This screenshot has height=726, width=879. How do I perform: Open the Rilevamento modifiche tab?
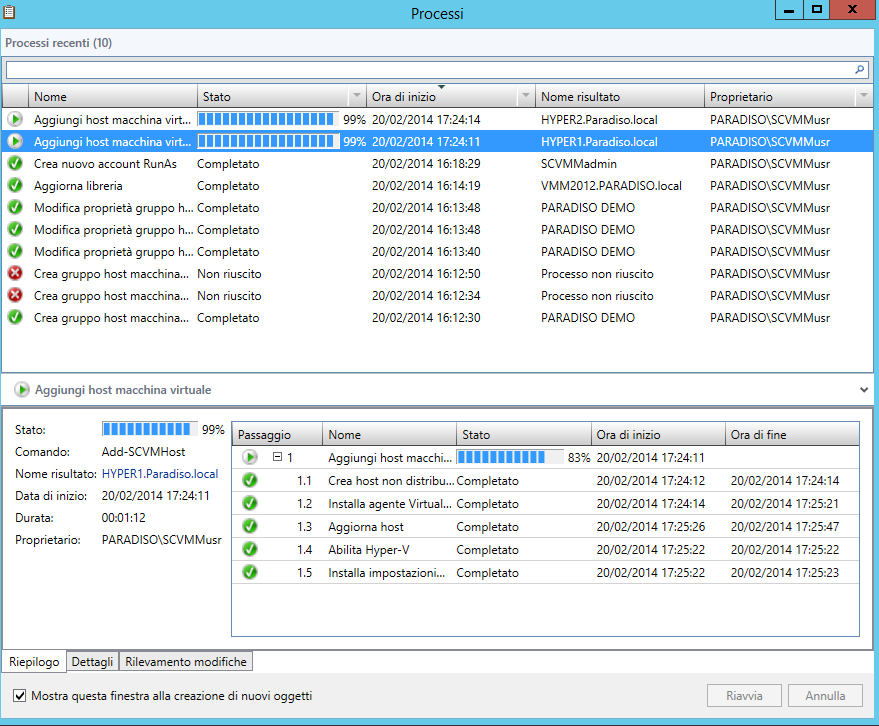coord(185,661)
